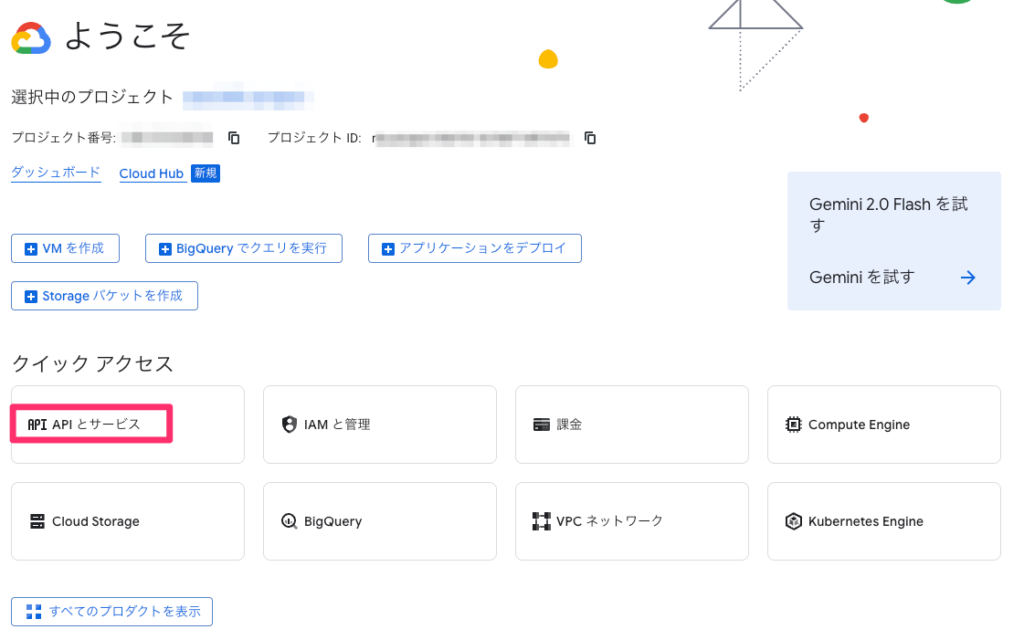Click the API icon in API とサービス
The height and width of the screenshot is (640, 1024).
click(x=37, y=424)
